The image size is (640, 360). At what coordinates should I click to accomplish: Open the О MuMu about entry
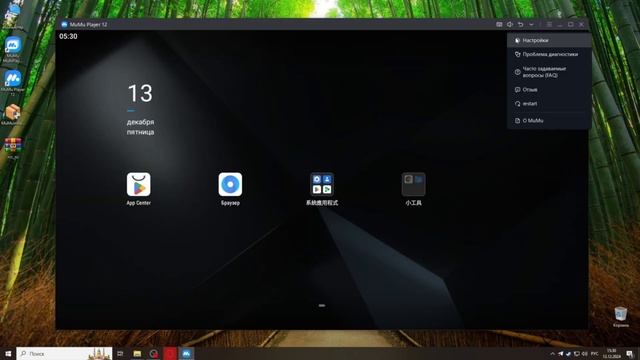point(549,120)
